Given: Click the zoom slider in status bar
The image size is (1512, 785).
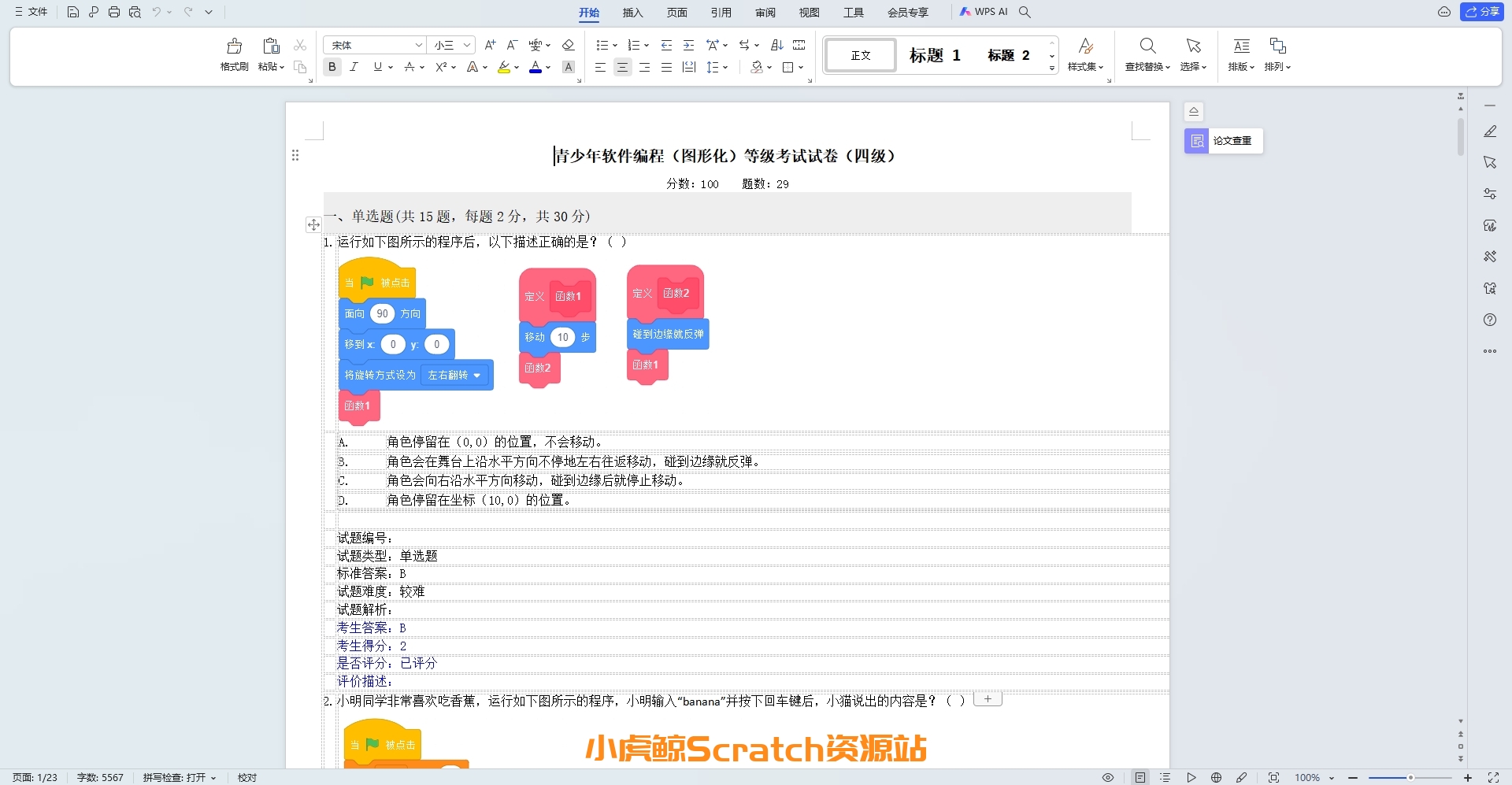Looking at the screenshot, I should tap(1410, 778).
